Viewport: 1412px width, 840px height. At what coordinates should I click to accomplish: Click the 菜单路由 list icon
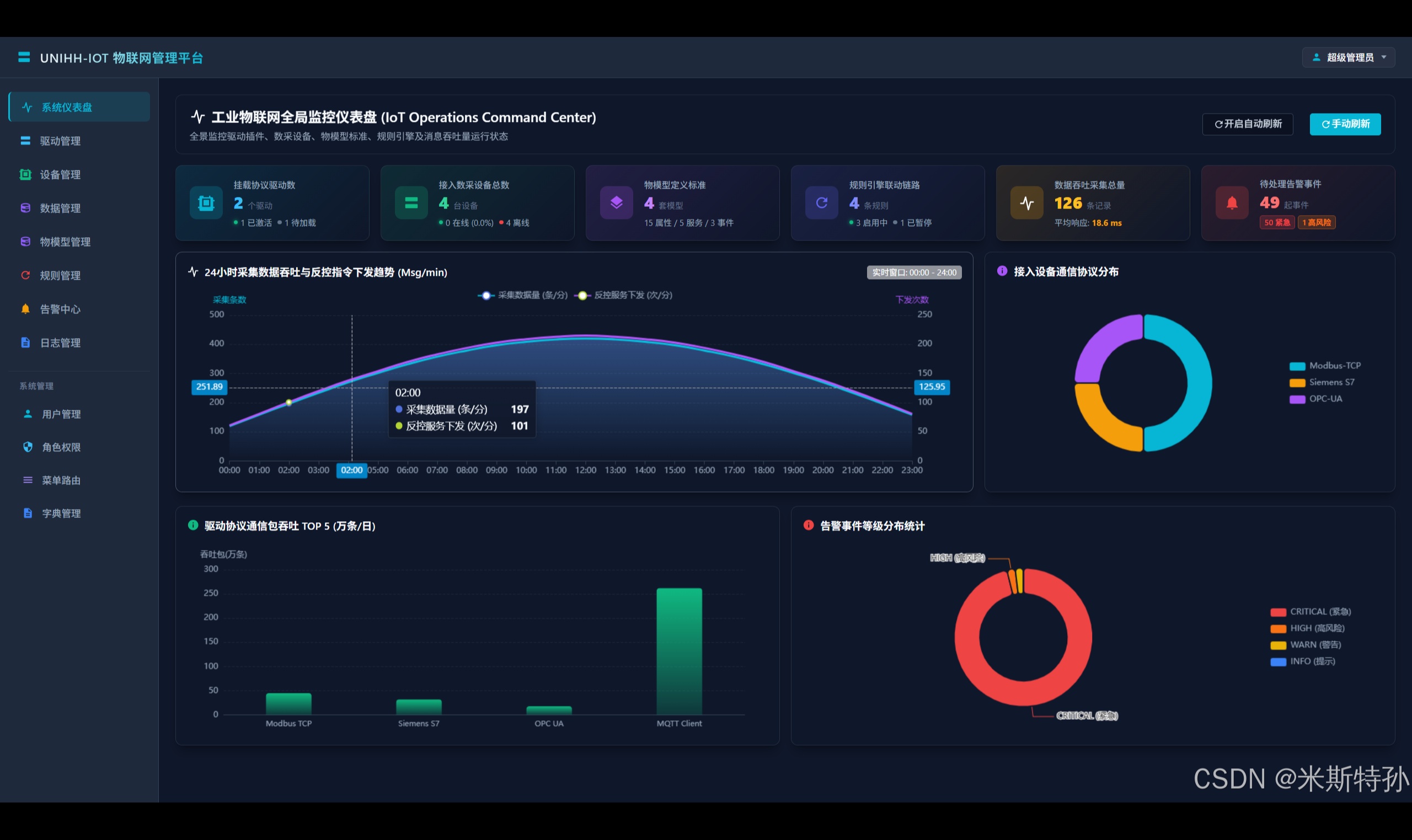click(x=28, y=480)
